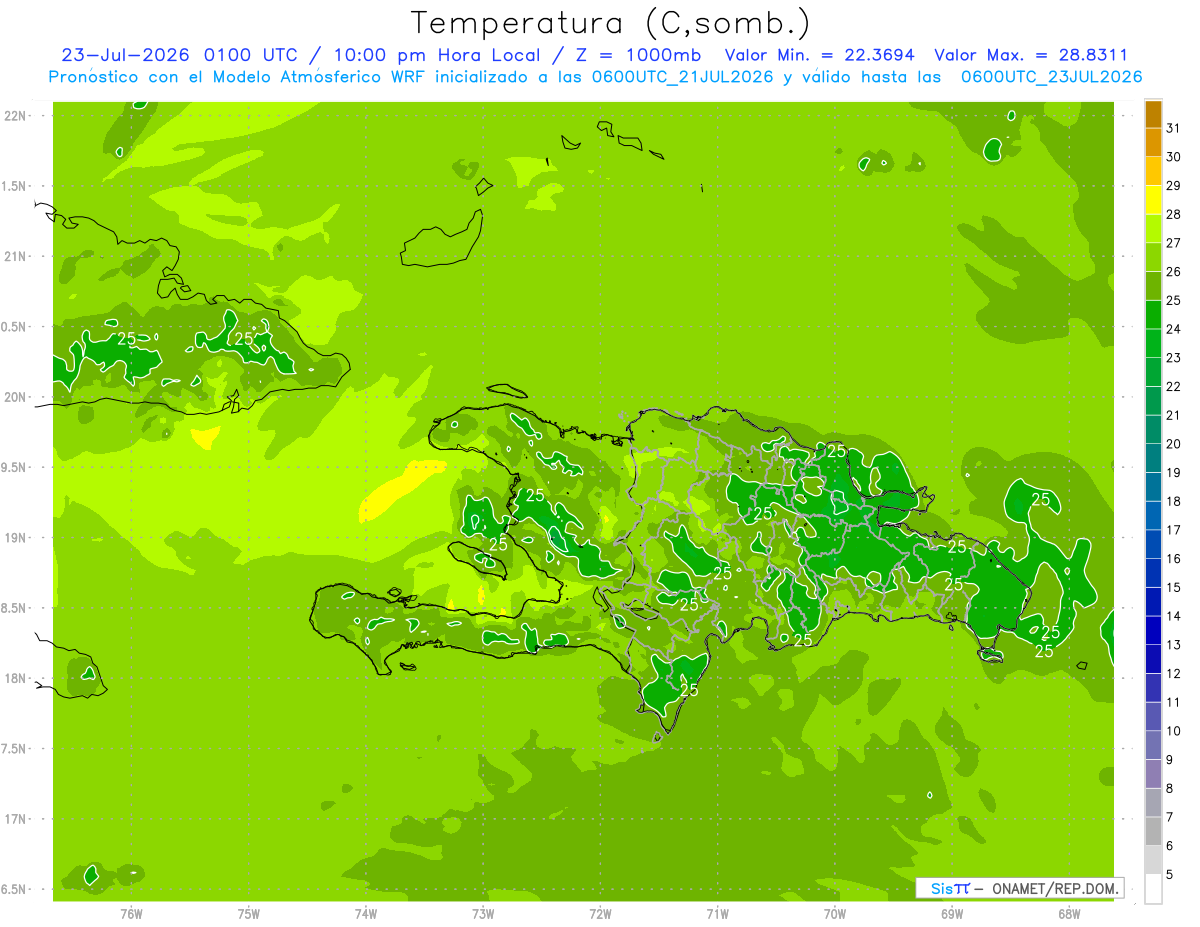Viewport: 1200px width, 927px height.
Task: Pick the green legend swatch between 24 and 25
Action: coord(1153,315)
